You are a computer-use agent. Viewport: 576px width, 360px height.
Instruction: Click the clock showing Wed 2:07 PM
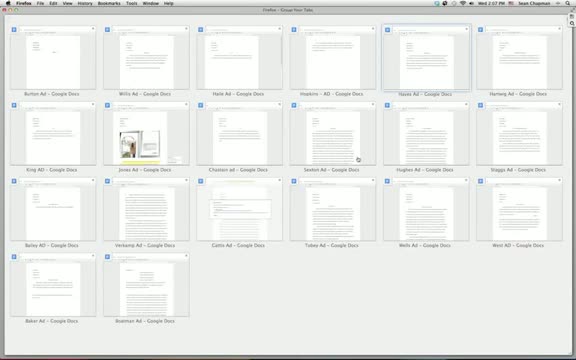(491, 3)
